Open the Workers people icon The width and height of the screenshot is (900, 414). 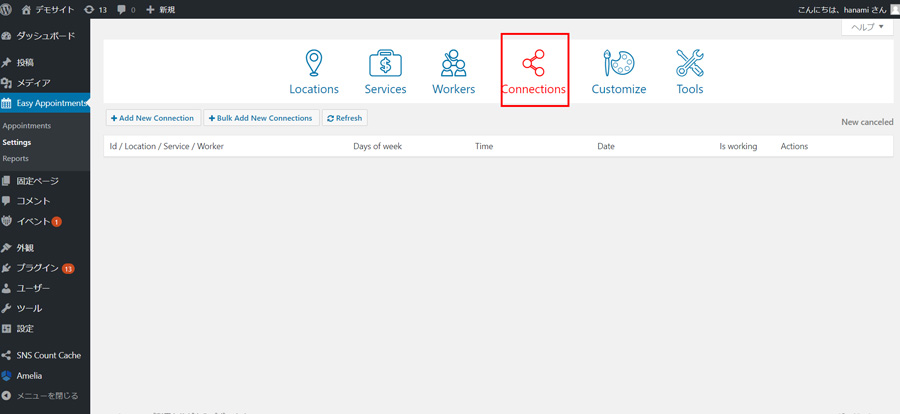click(x=453, y=63)
